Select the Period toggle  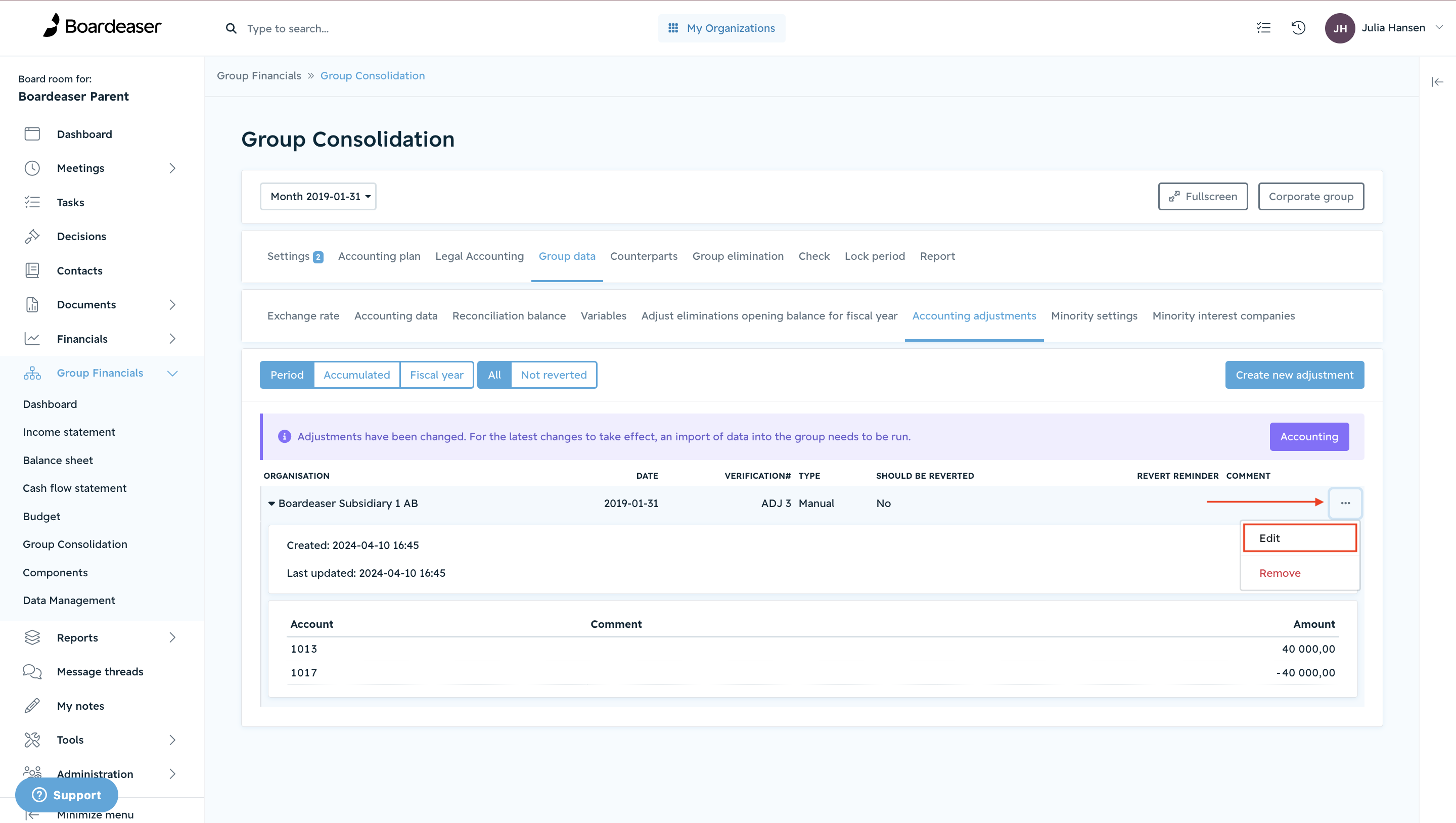point(287,375)
